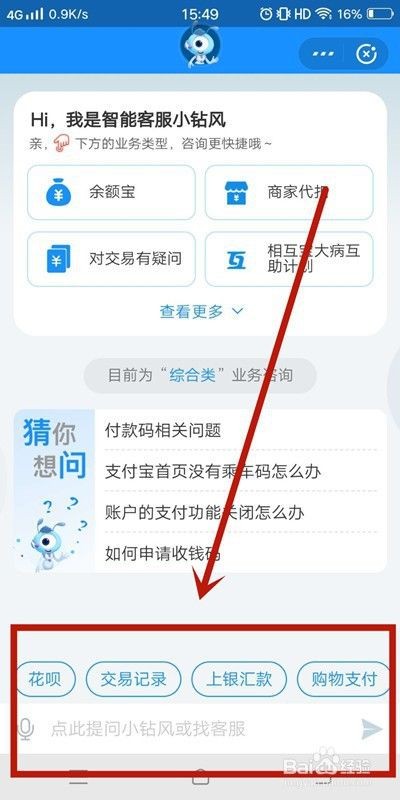The height and width of the screenshot is (800, 400).
Task: Select the 商家代扣 shop icon
Action: 236,192
